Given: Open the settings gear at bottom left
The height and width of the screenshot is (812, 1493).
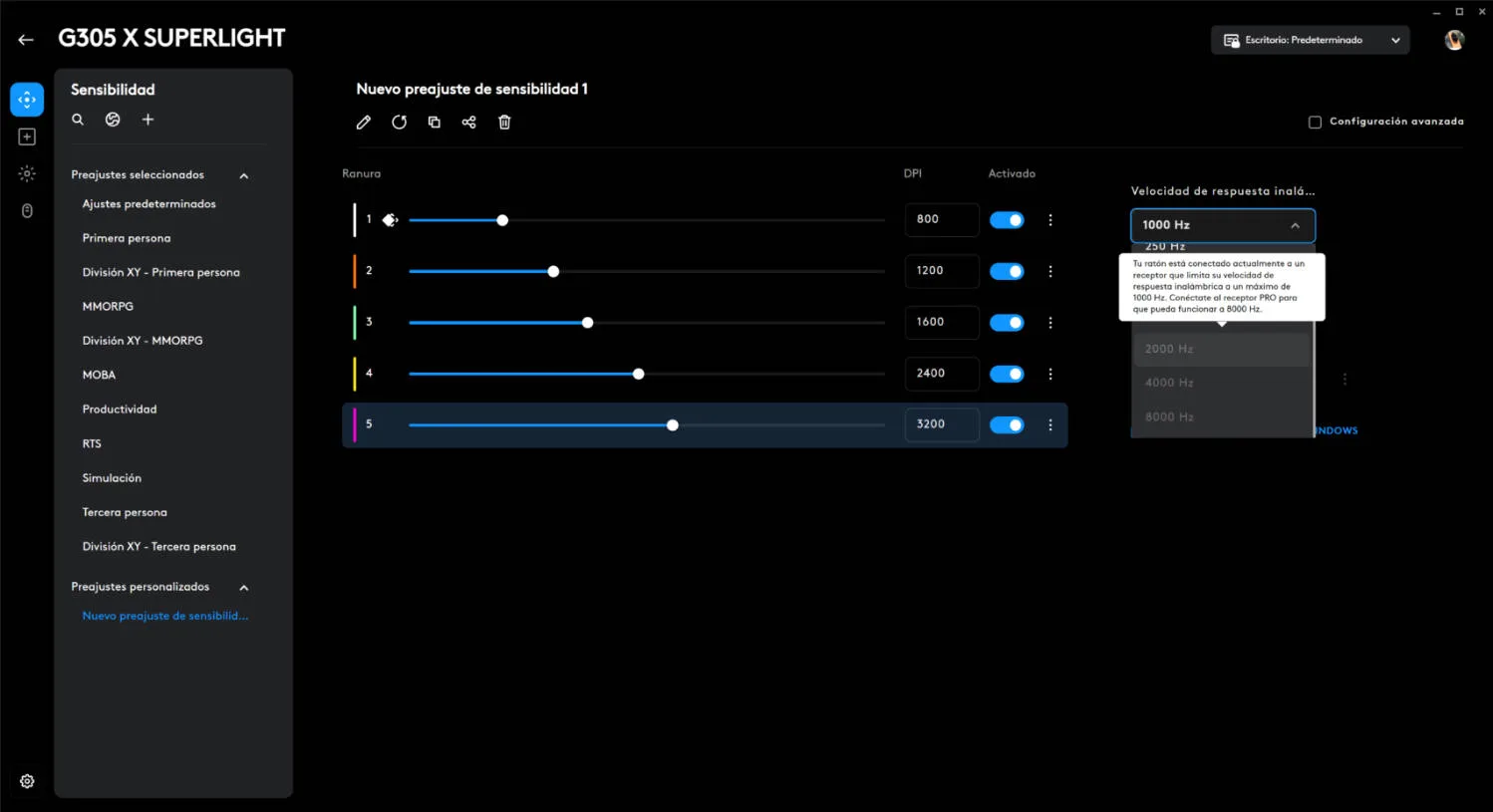Looking at the screenshot, I should click(27, 781).
